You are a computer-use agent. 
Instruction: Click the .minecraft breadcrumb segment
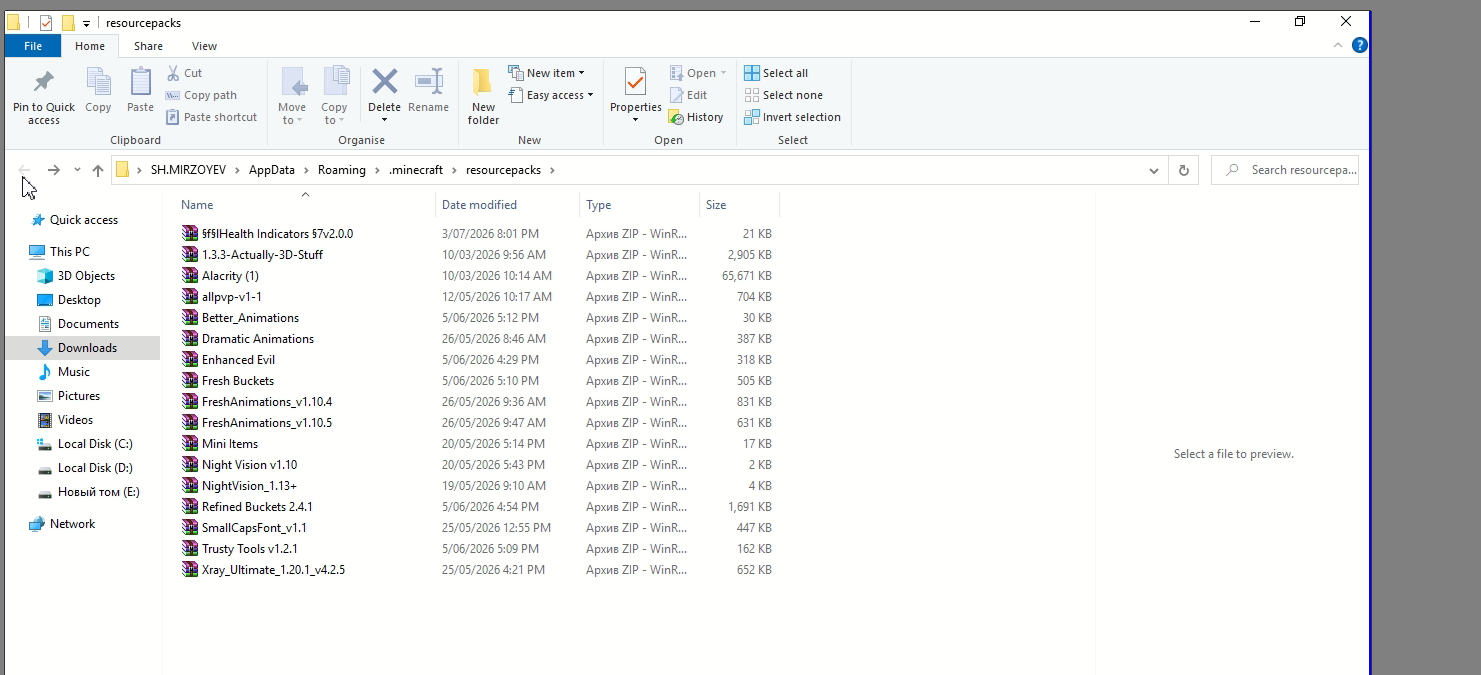(416, 170)
